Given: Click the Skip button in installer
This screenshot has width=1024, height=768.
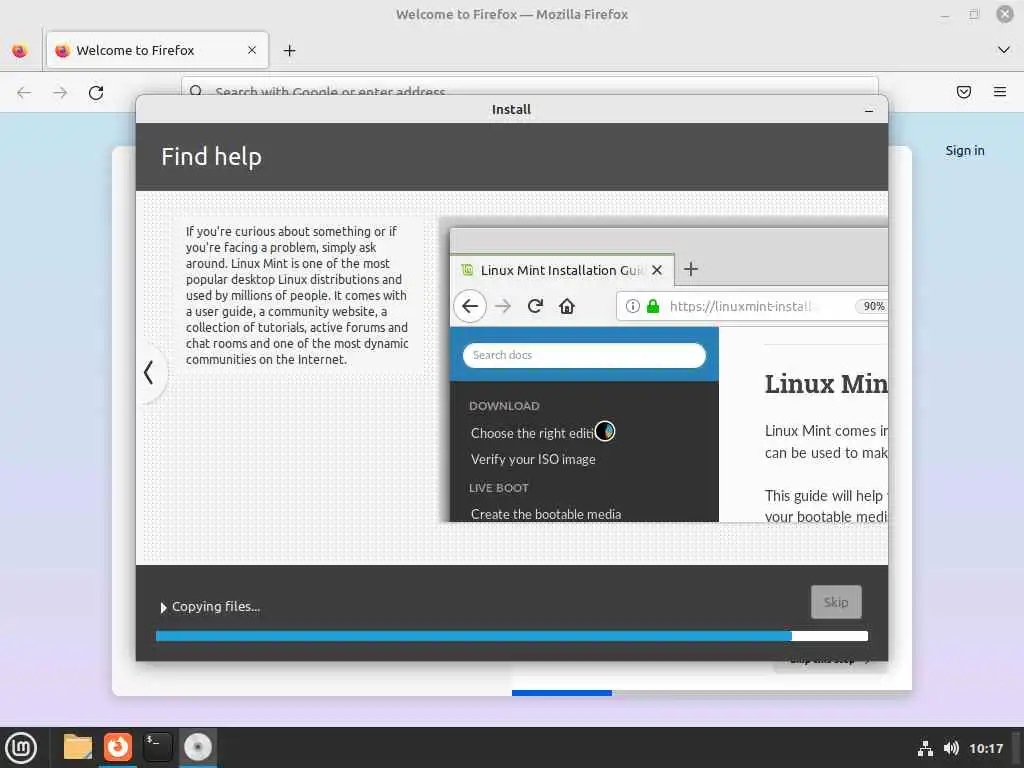Looking at the screenshot, I should click(x=836, y=602).
